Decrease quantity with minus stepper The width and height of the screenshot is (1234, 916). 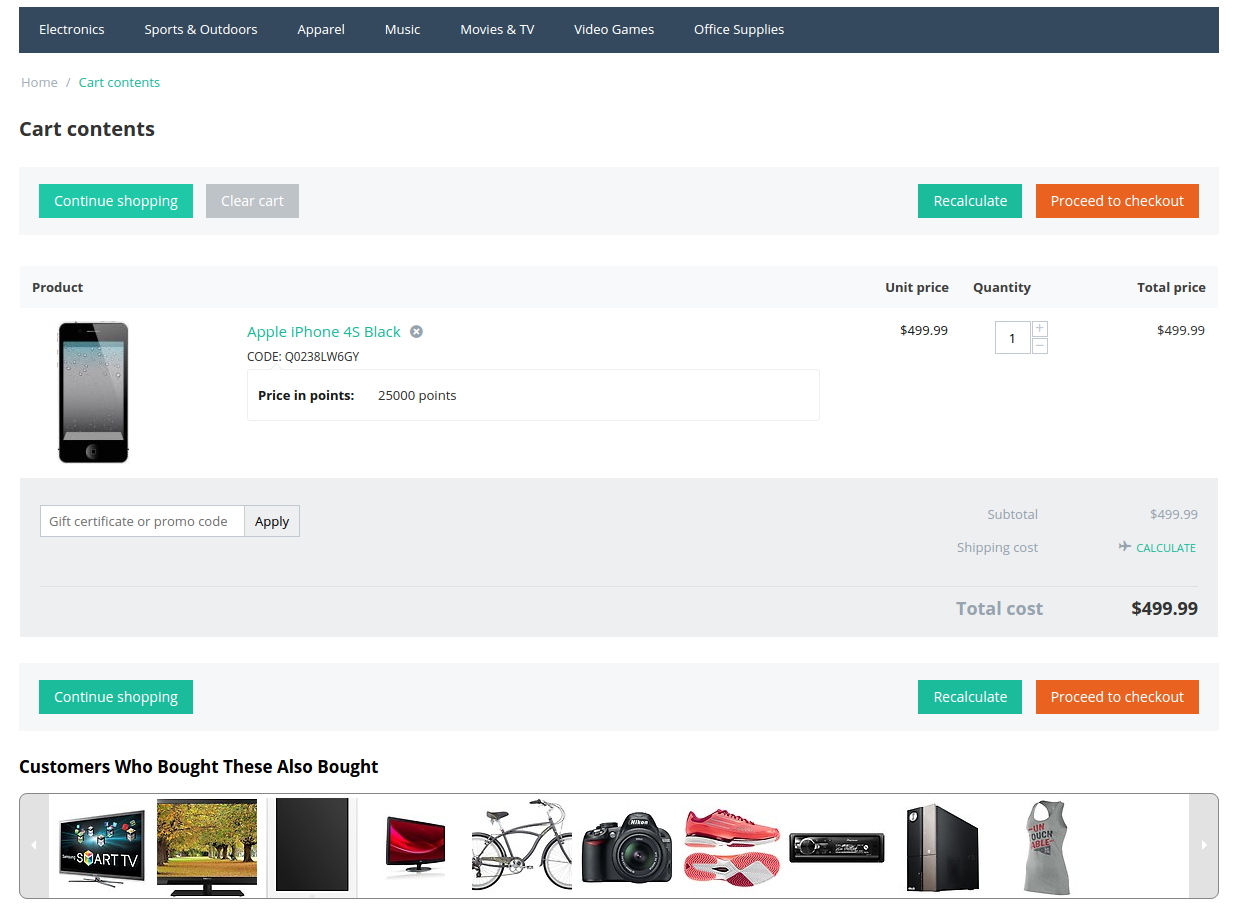1040,346
